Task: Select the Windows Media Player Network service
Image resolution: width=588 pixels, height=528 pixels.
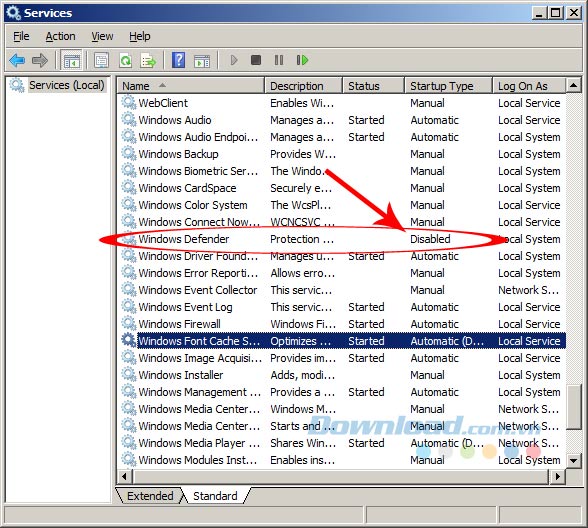Action: (x=341, y=443)
